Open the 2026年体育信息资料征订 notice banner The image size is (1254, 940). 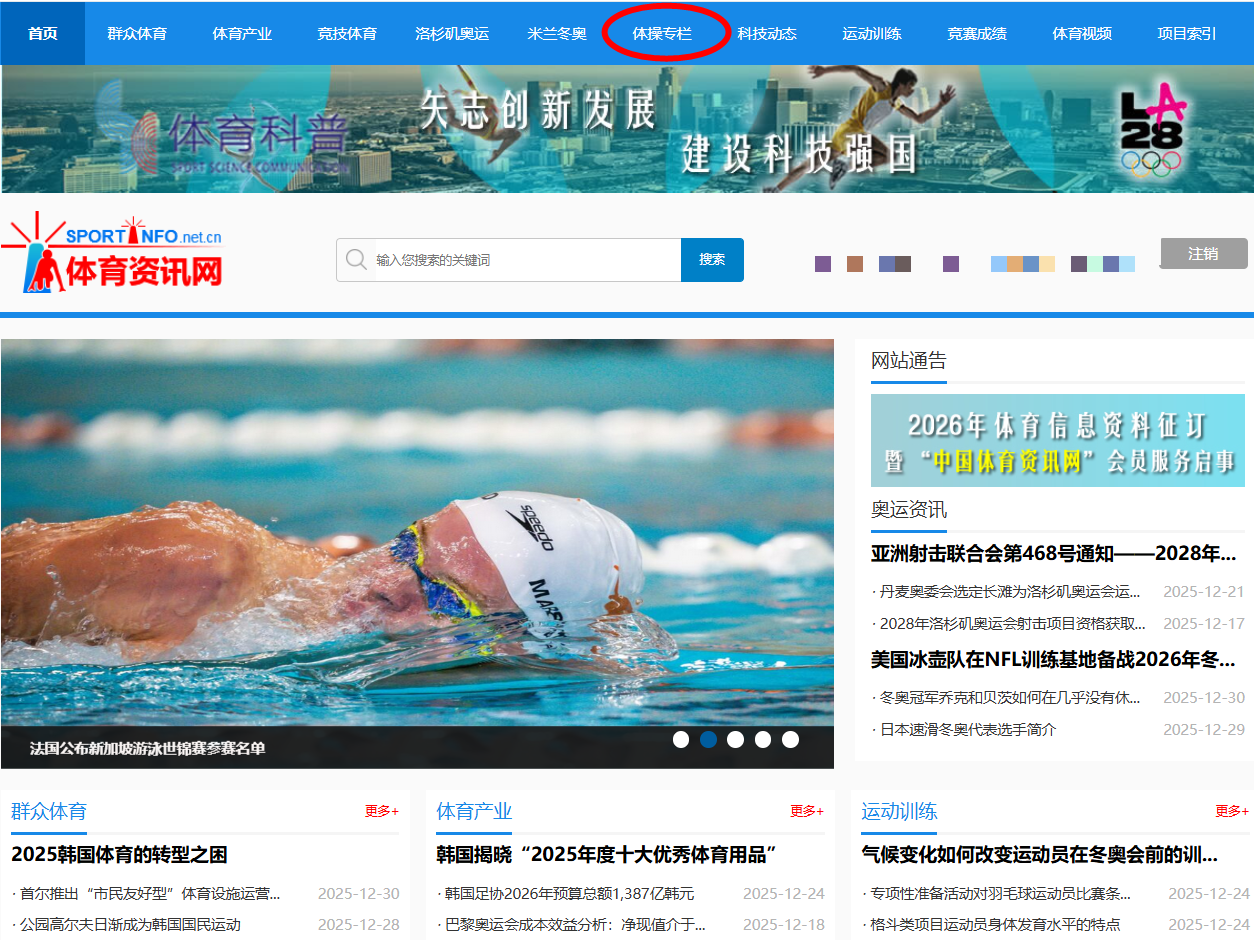1057,440
